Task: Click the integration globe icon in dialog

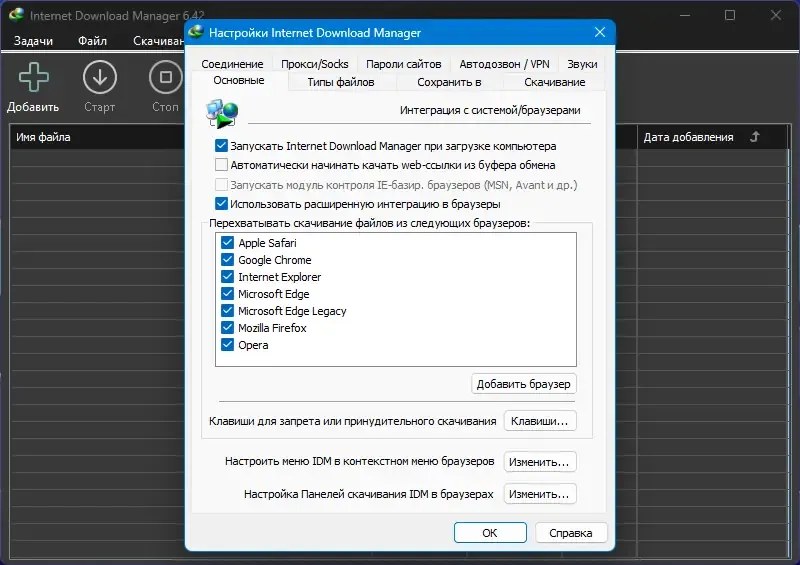Action: pos(222,113)
